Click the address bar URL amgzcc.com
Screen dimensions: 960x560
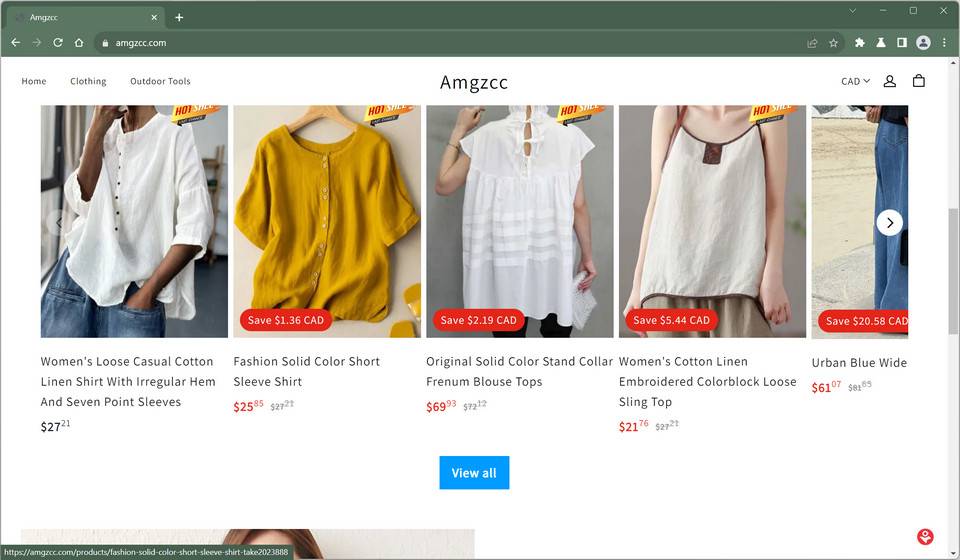click(141, 43)
